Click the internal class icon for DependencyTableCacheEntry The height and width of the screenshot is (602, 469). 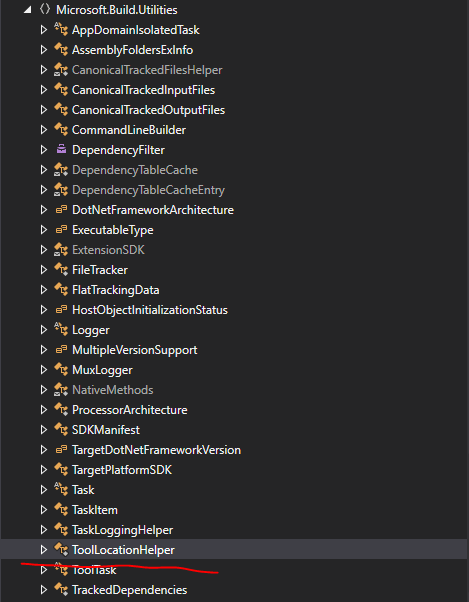point(61,189)
